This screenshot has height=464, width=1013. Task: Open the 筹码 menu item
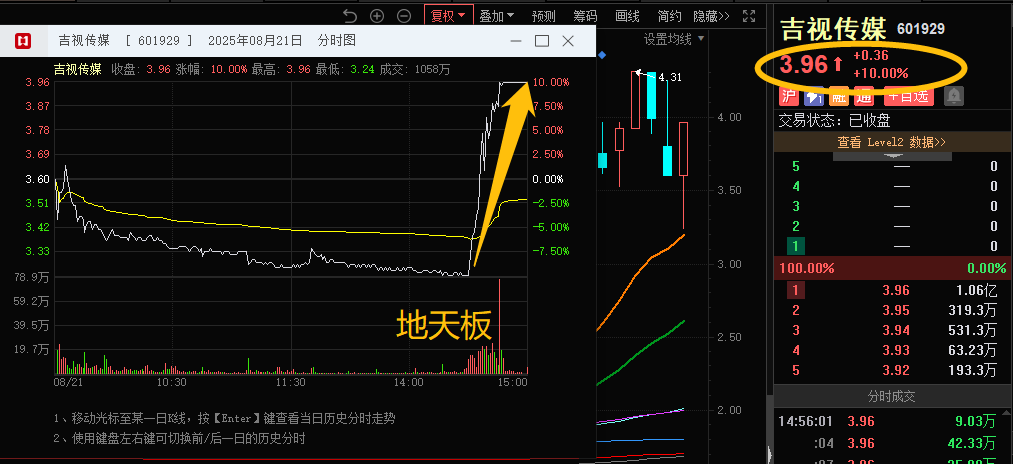point(585,16)
